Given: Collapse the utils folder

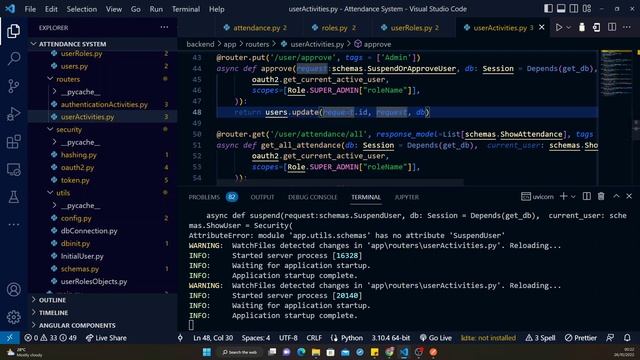Looking at the screenshot, I should (102, 193).
